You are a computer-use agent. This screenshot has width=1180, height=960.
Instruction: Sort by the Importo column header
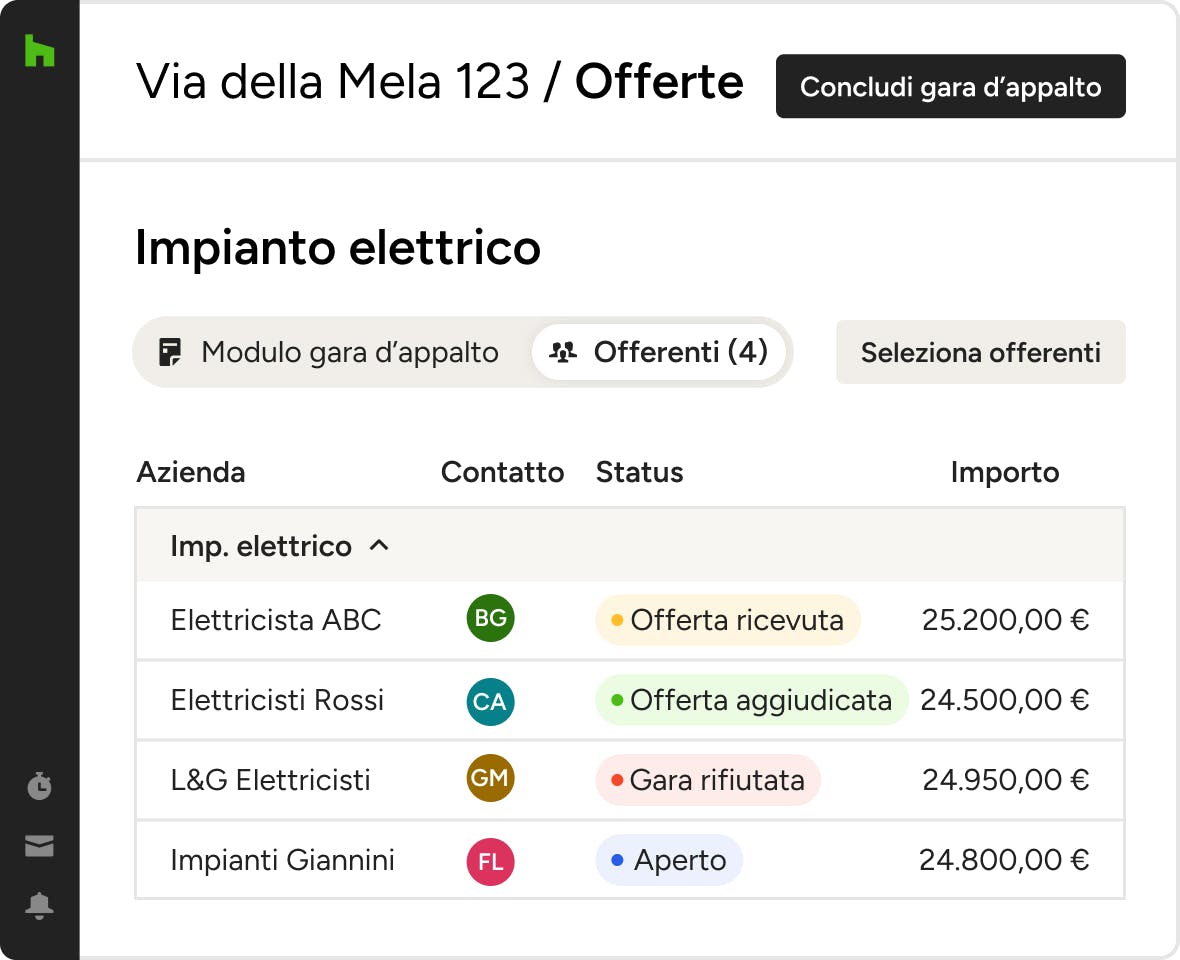(1004, 472)
